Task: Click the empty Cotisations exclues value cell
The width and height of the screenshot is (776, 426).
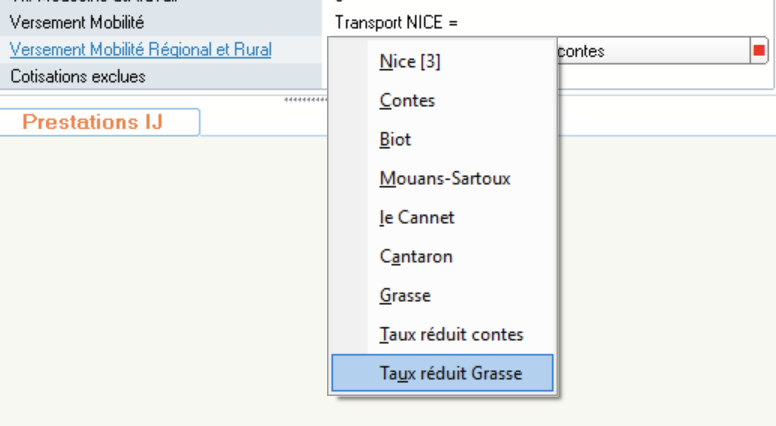Action: pos(660,76)
